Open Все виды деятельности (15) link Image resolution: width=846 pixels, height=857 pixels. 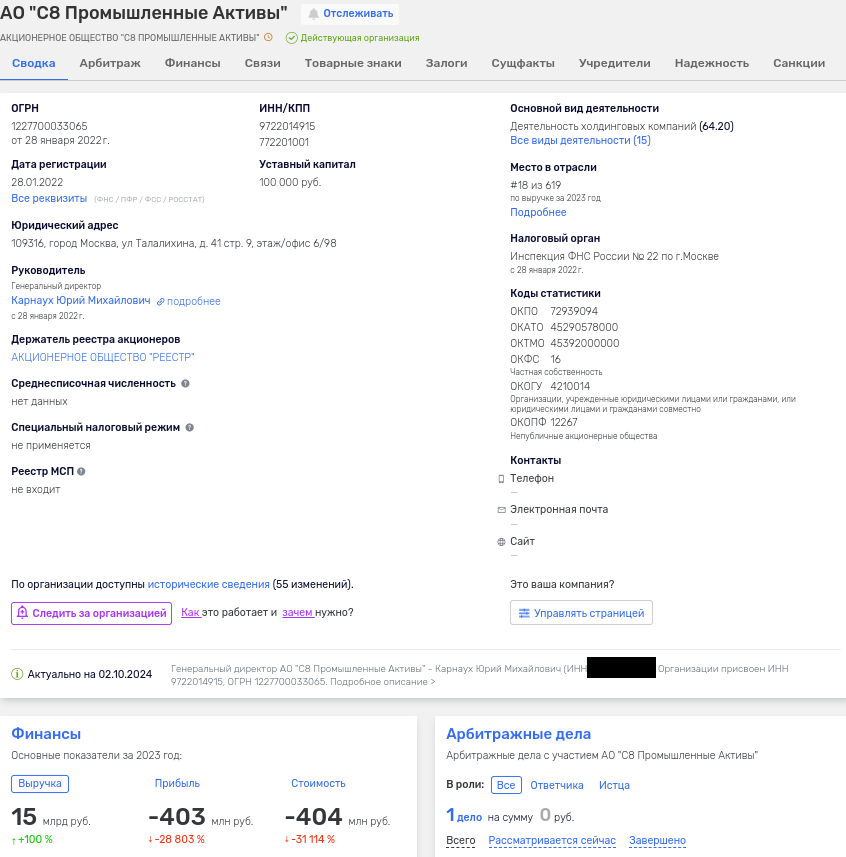click(580, 140)
